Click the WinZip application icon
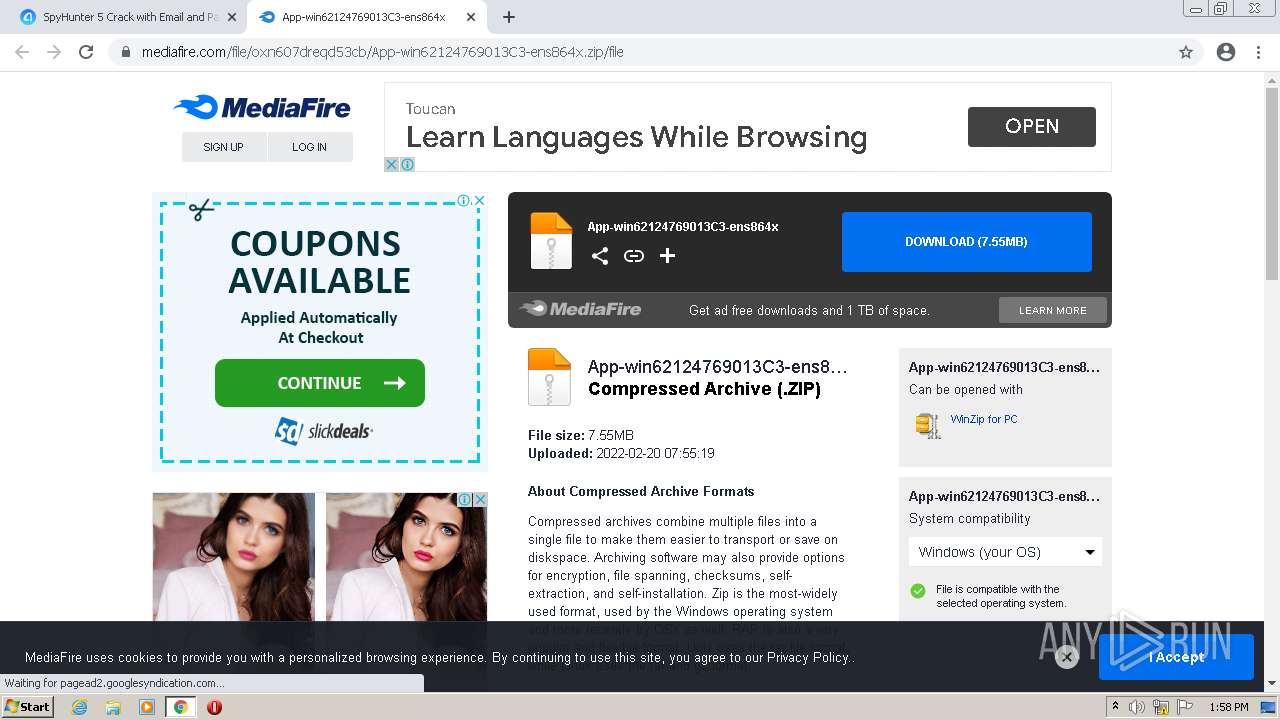The width and height of the screenshot is (1280, 720). point(928,425)
